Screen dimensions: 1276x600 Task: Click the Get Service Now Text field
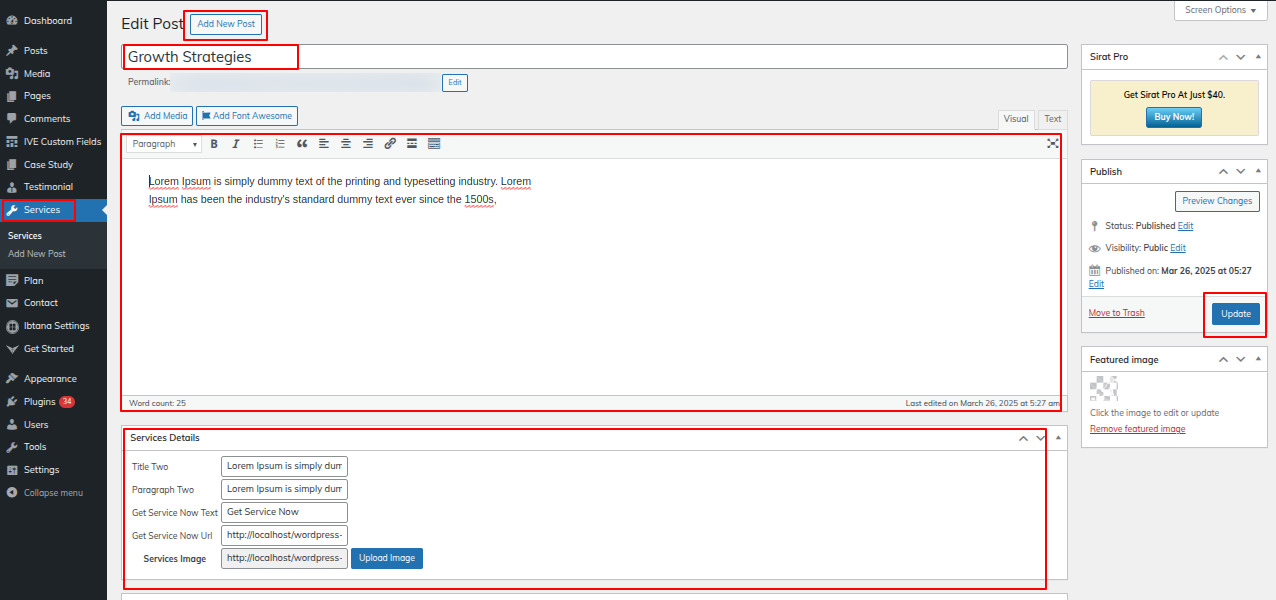click(284, 512)
